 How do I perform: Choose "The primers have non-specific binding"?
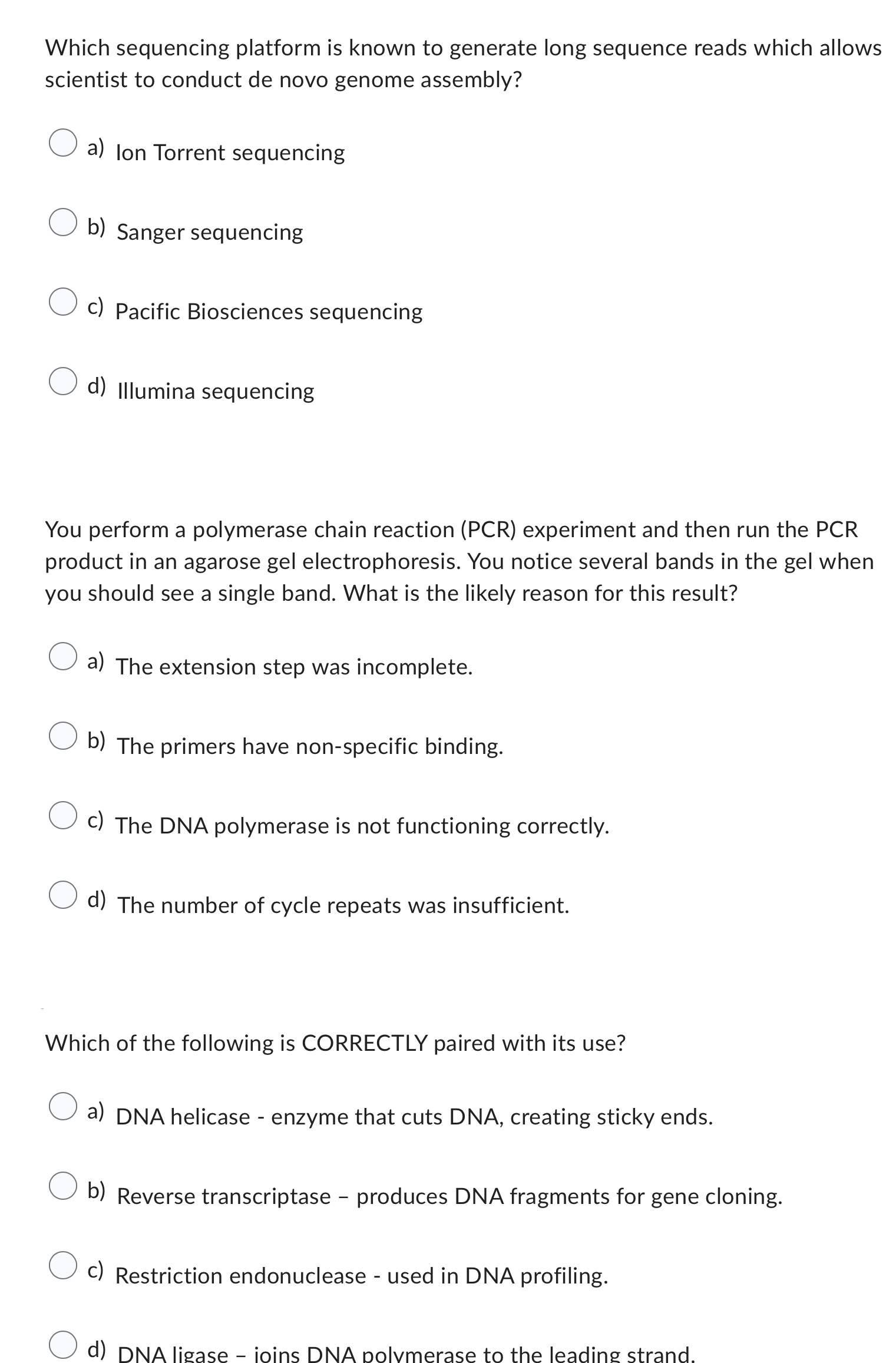coord(63,737)
